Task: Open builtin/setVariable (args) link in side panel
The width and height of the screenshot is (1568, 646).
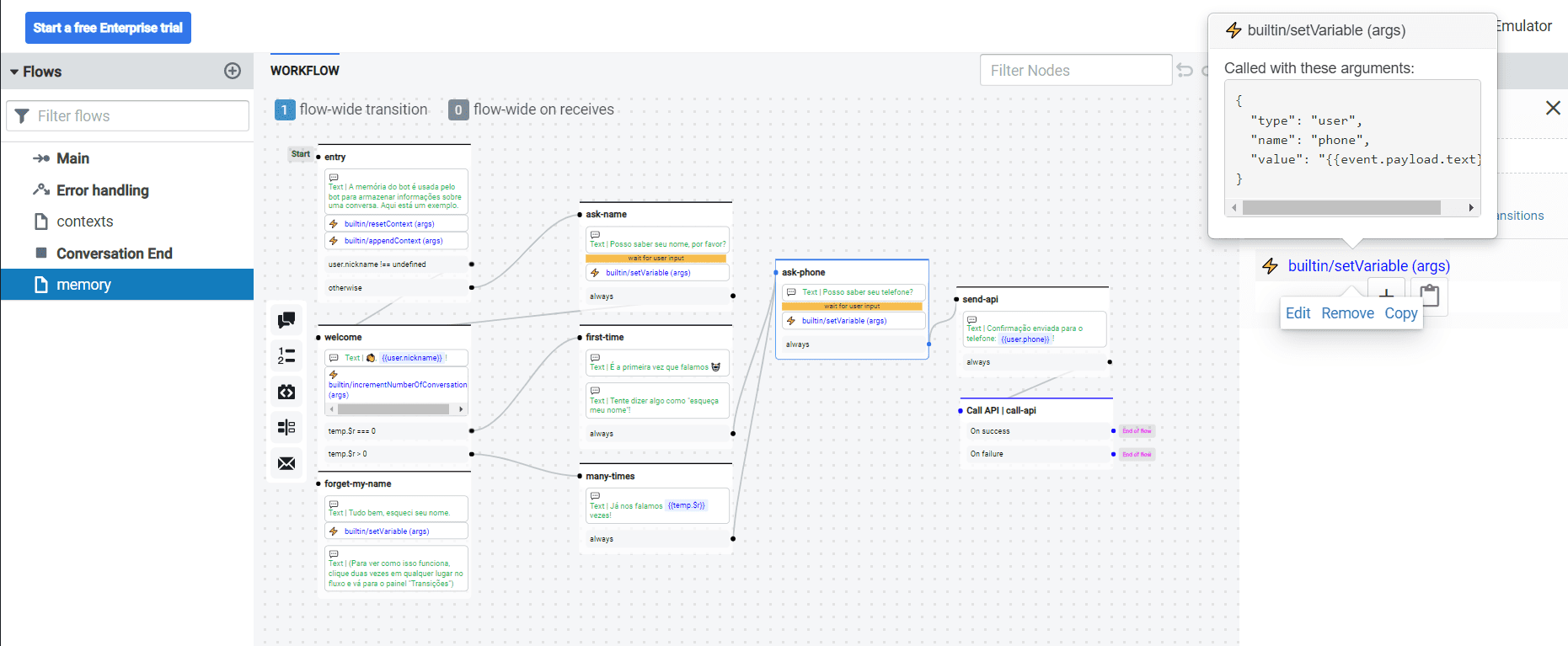Action: (x=1369, y=266)
